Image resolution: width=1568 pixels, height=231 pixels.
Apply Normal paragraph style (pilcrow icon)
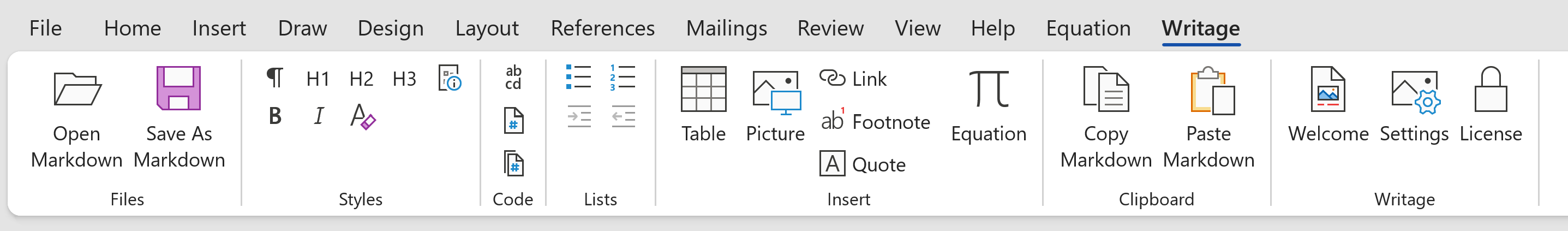(275, 79)
